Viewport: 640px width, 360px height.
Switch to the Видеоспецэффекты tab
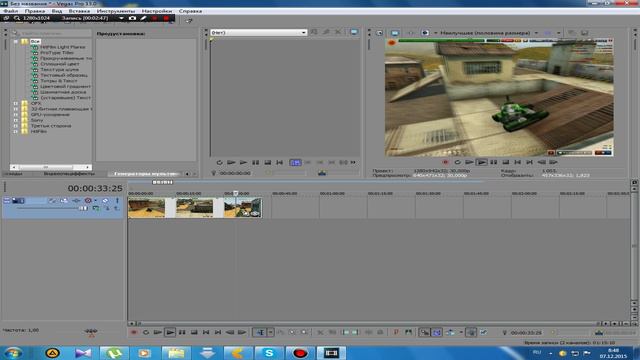[x=69, y=174]
